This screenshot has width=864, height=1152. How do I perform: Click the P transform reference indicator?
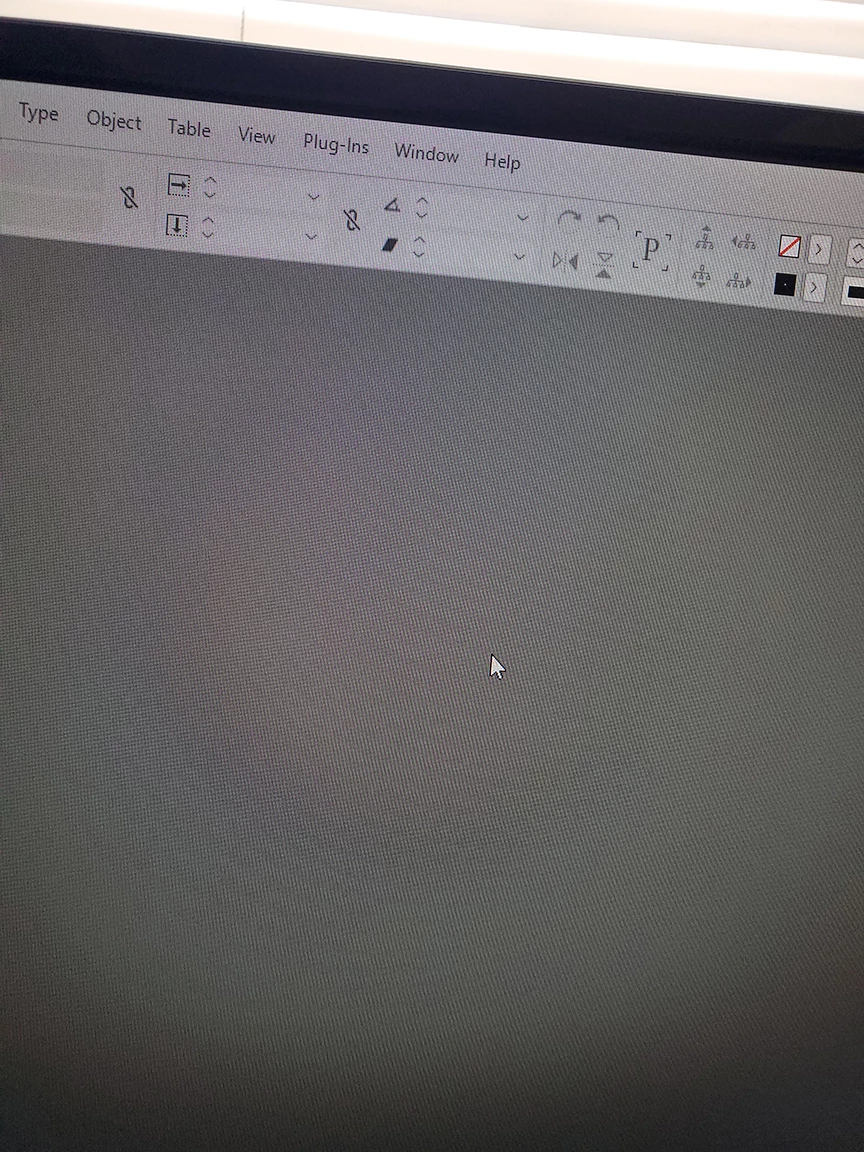652,251
